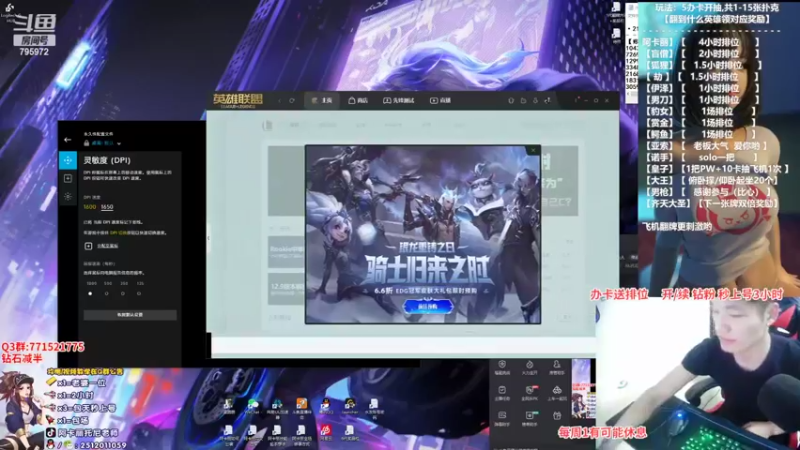This screenshot has width=800, height=450.
Task: Select the 250 report rate radio button
Action: (x=123, y=294)
